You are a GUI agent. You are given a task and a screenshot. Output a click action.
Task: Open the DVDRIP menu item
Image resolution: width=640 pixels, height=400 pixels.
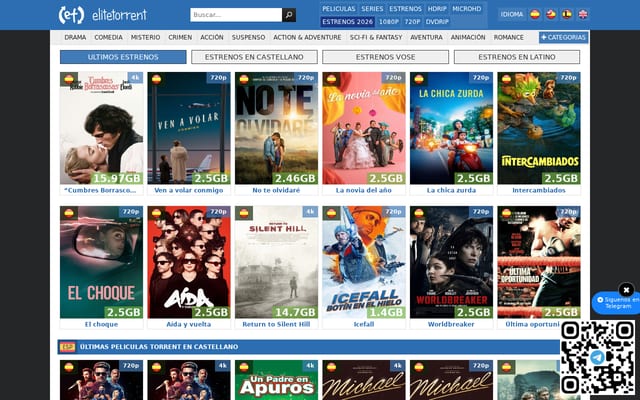pos(437,22)
